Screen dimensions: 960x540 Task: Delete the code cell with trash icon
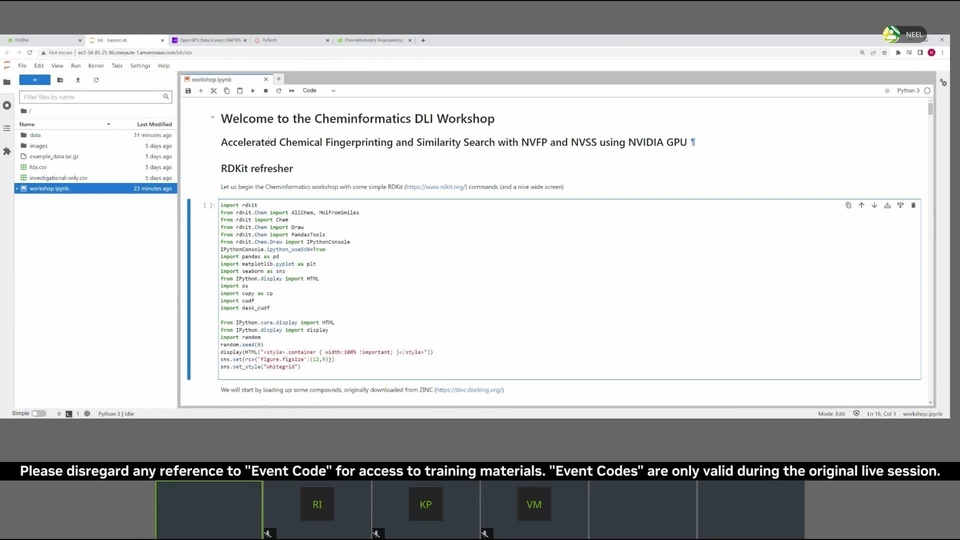tap(913, 206)
